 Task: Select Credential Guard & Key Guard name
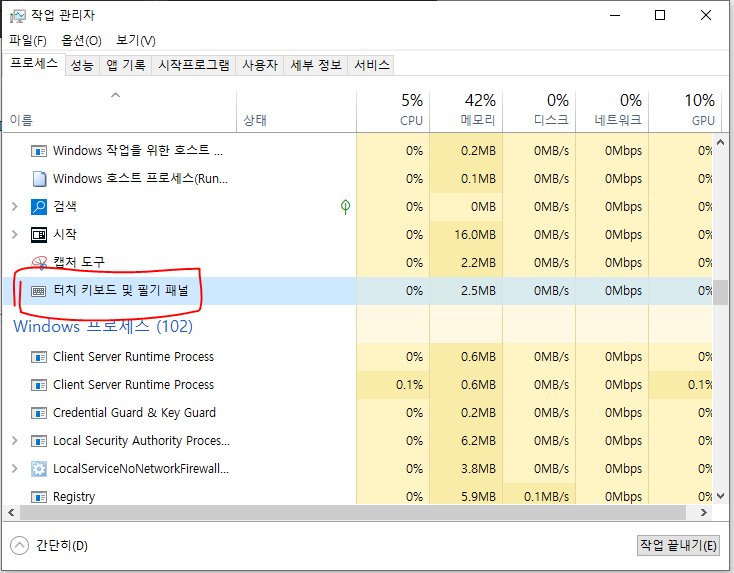pos(134,412)
